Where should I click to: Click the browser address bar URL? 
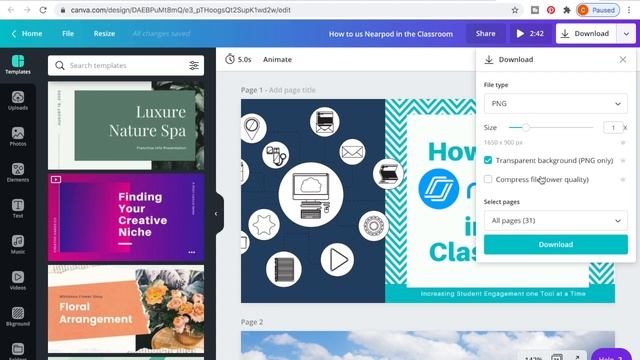click(x=180, y=10)
